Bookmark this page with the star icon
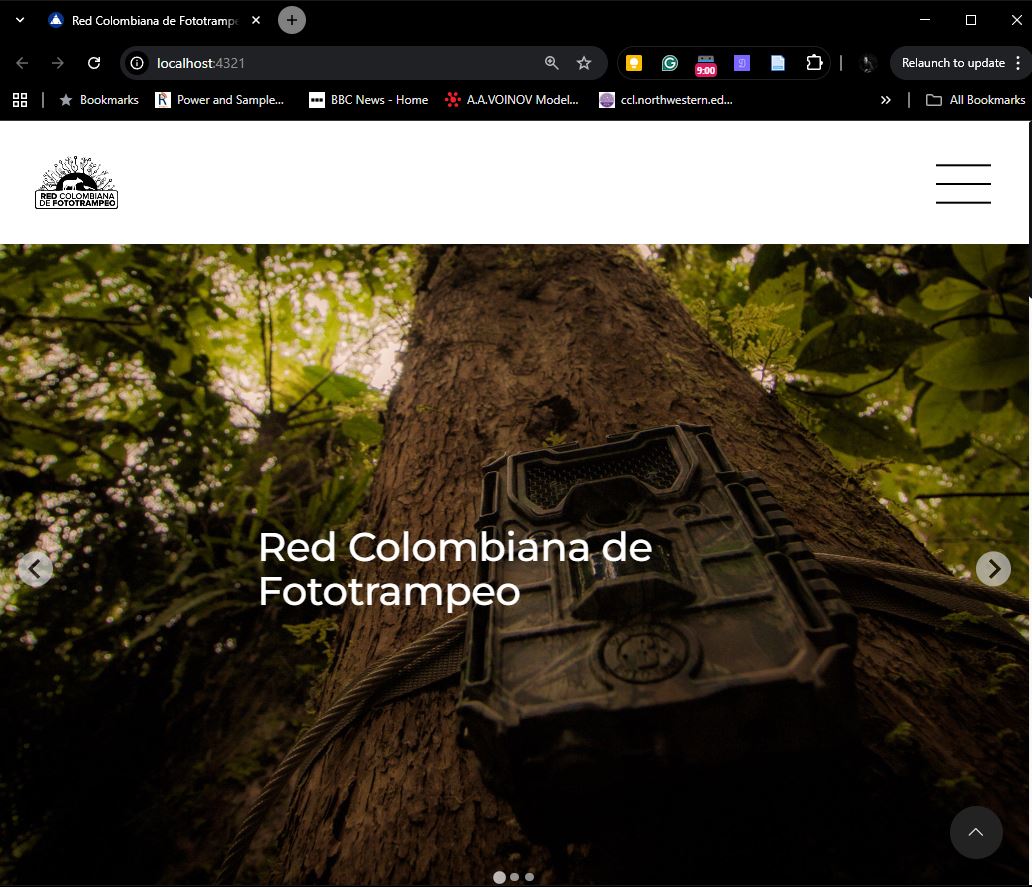The image size is (1032, 887). pos(584,63)
